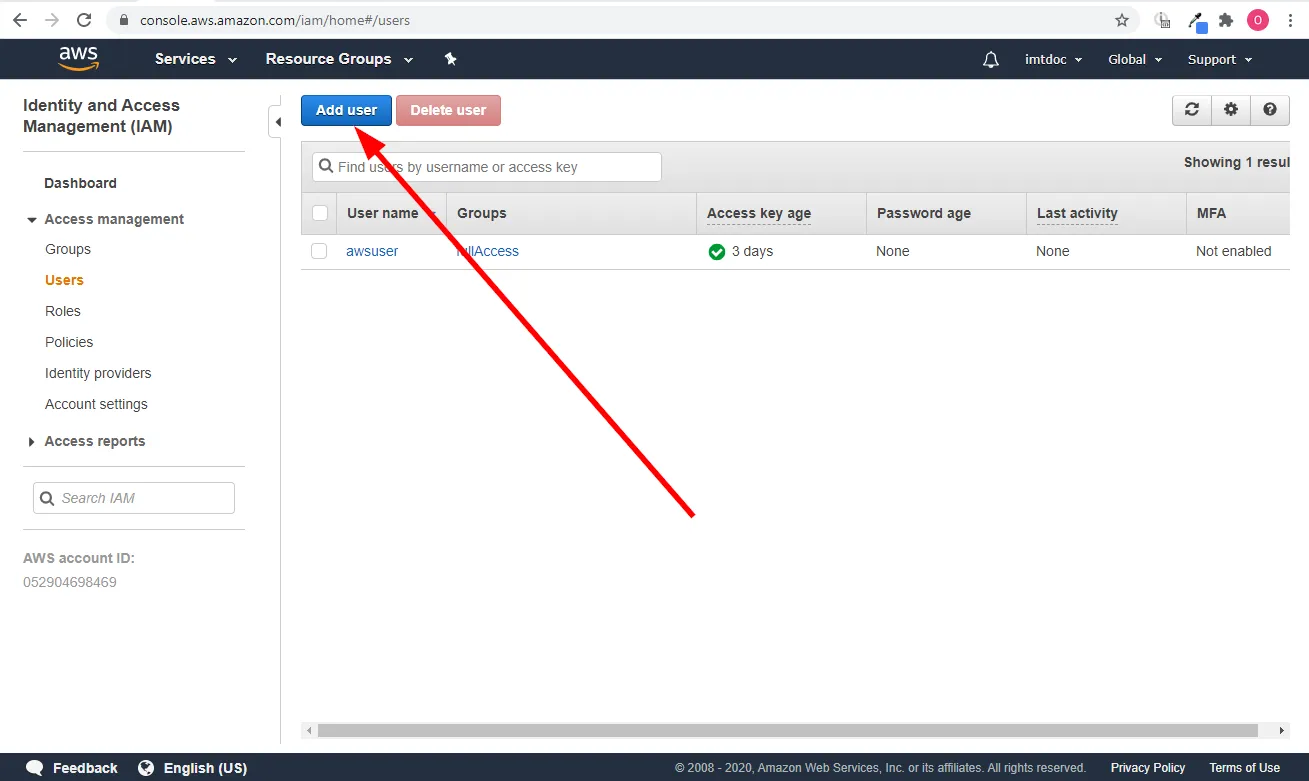Open Account settings in the sidebar
This screenshot has width=1309, height=781.
pyautogui.click(x=96, y=404)
